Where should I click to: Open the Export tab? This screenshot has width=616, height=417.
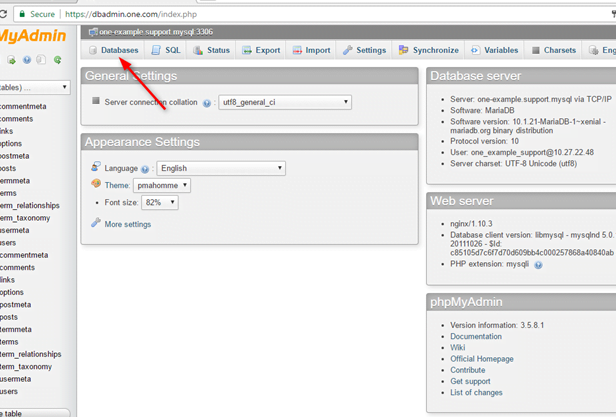click(x=261, y=50)
